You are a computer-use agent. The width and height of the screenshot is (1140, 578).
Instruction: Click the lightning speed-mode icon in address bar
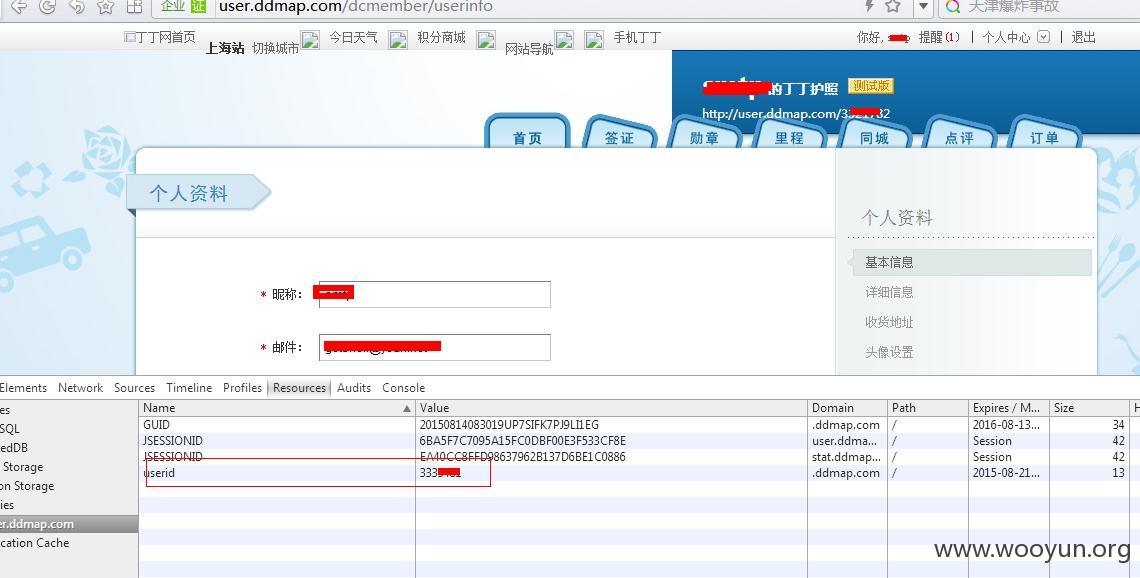869,6
